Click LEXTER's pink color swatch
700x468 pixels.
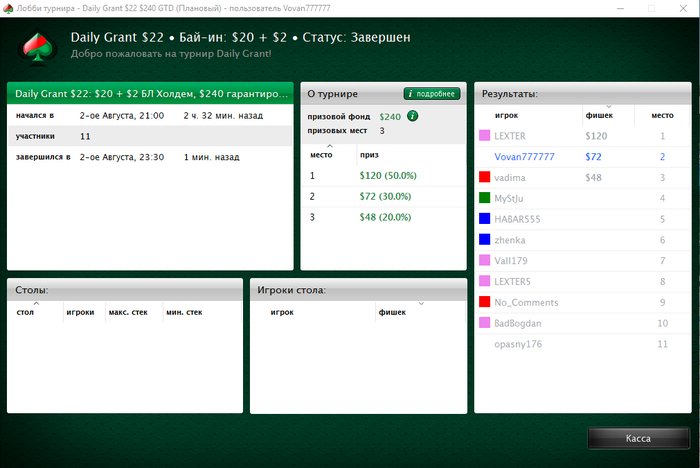[x=484, y=136]
